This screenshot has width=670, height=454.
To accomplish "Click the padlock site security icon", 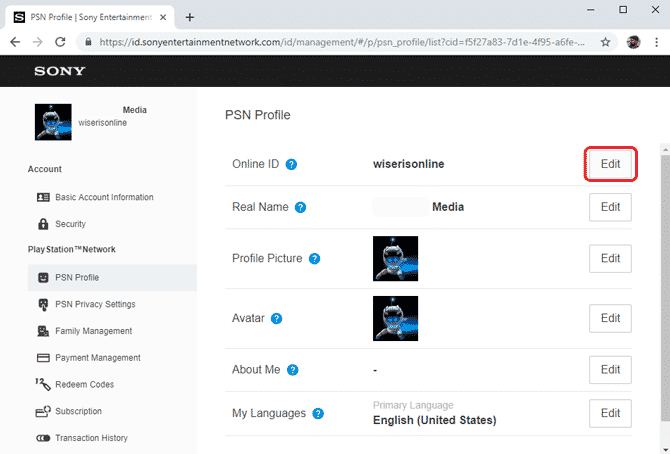I will click(88, 42).
